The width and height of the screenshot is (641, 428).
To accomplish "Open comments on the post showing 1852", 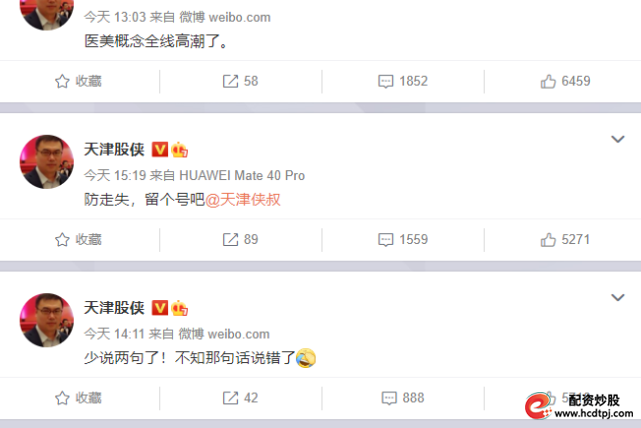I will [403, 81].
